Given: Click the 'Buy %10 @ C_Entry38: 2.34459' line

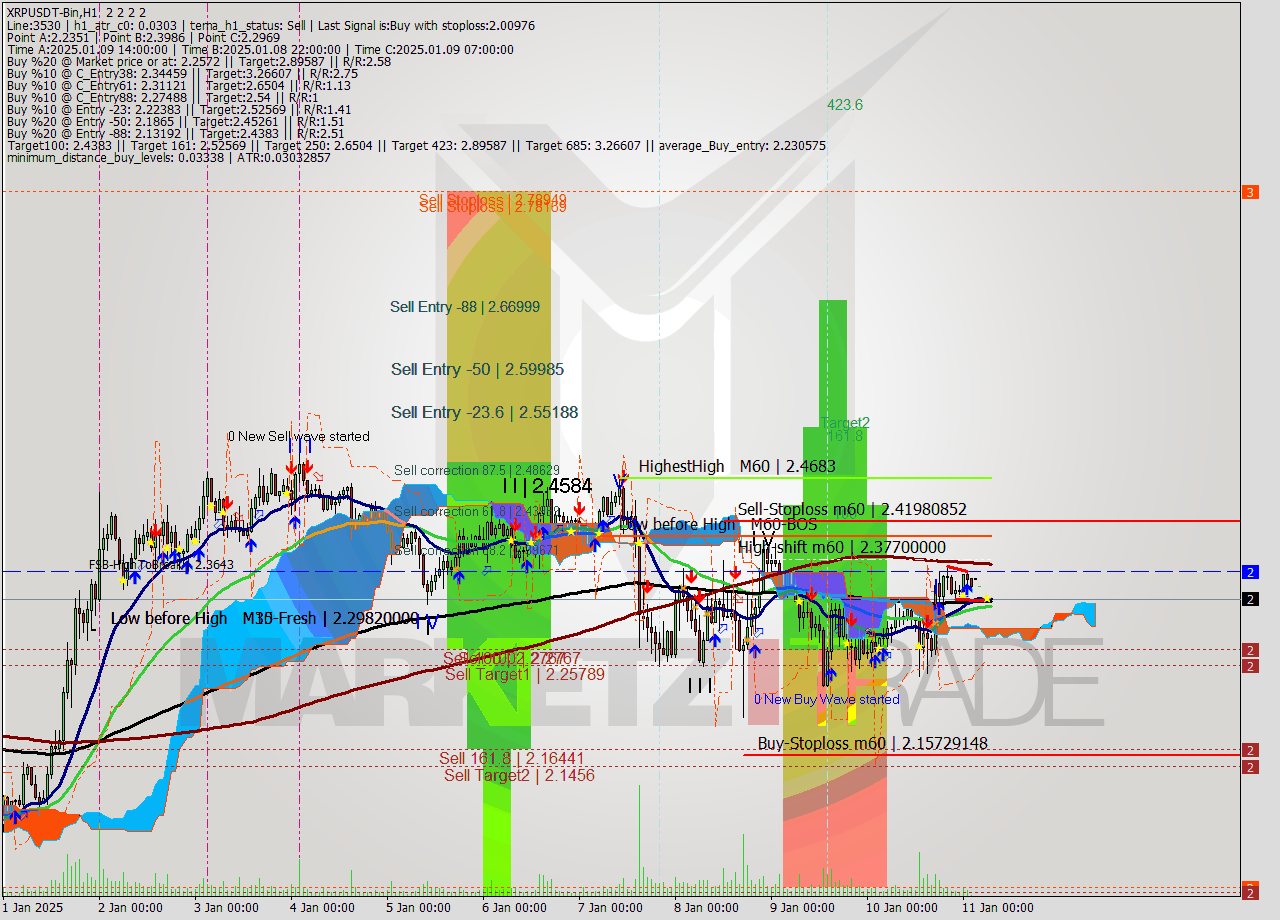Looking at the screenshot, I should pos(182,74).
